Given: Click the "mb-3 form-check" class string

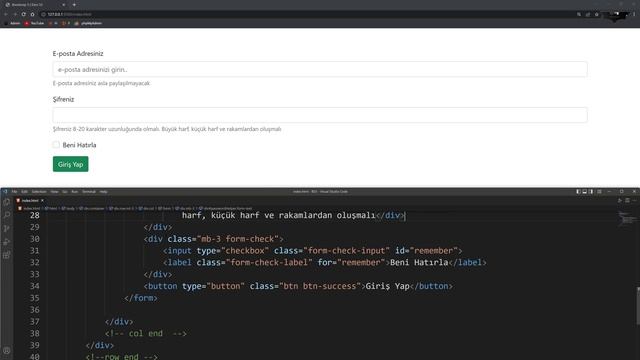Looking at the screenshot, I should pos(238,239).
